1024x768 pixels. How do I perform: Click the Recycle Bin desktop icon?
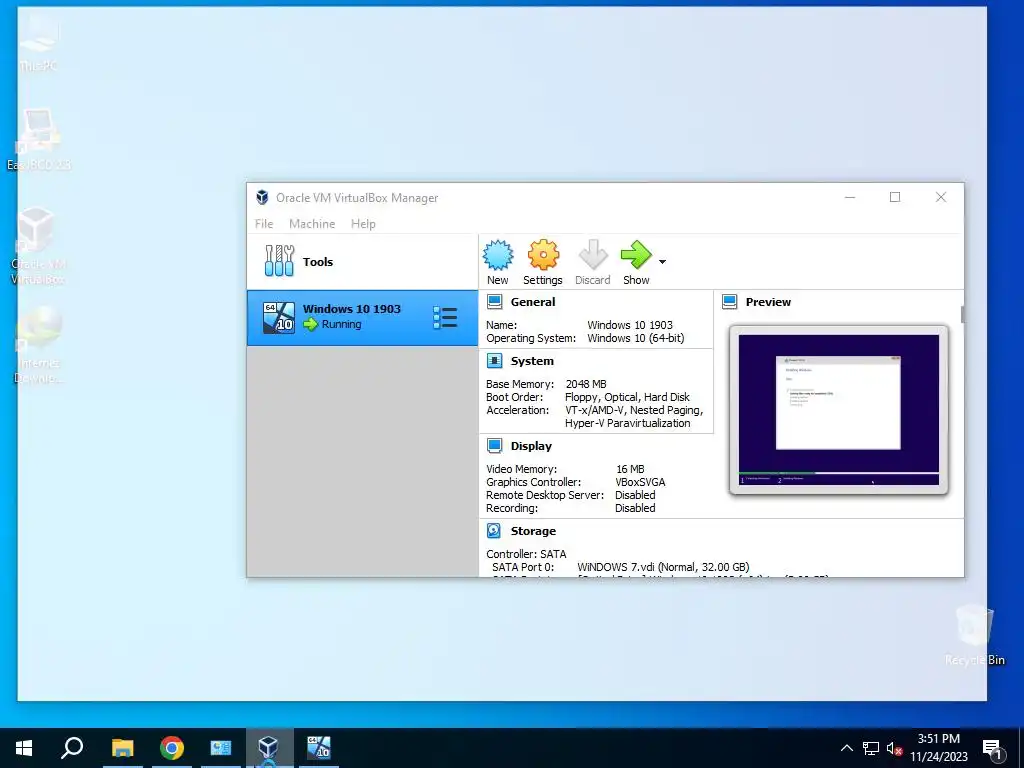[974, 634]
